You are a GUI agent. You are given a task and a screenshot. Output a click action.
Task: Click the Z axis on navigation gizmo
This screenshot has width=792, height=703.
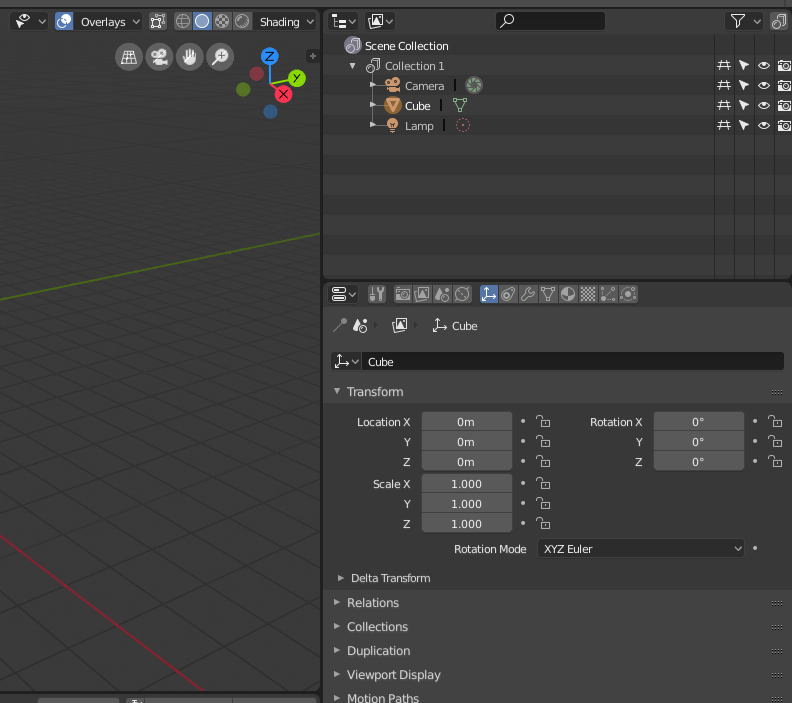[x=270, y=56]
